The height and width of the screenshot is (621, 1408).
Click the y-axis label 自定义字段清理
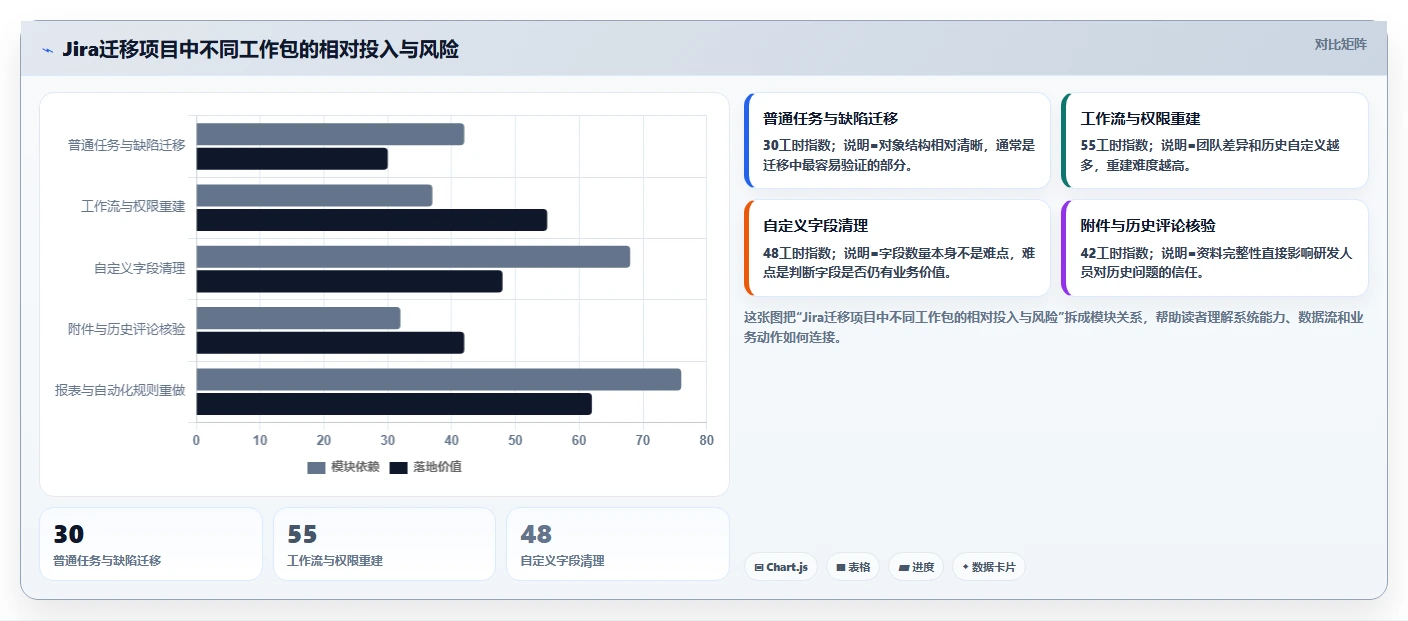(140, 268)
